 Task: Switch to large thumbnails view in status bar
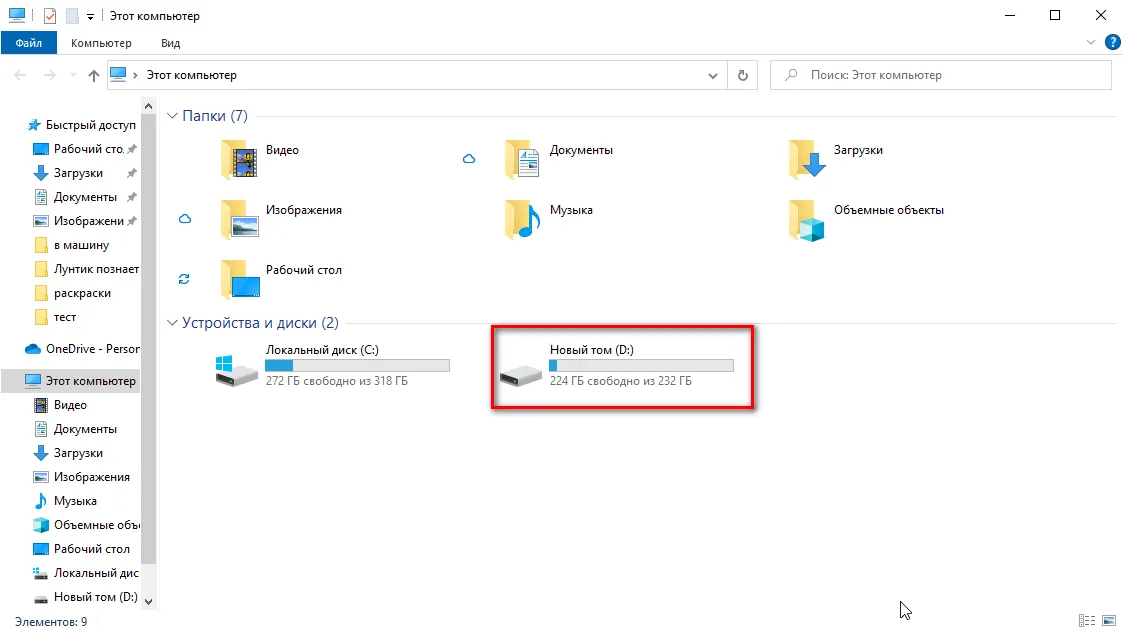1109,621
